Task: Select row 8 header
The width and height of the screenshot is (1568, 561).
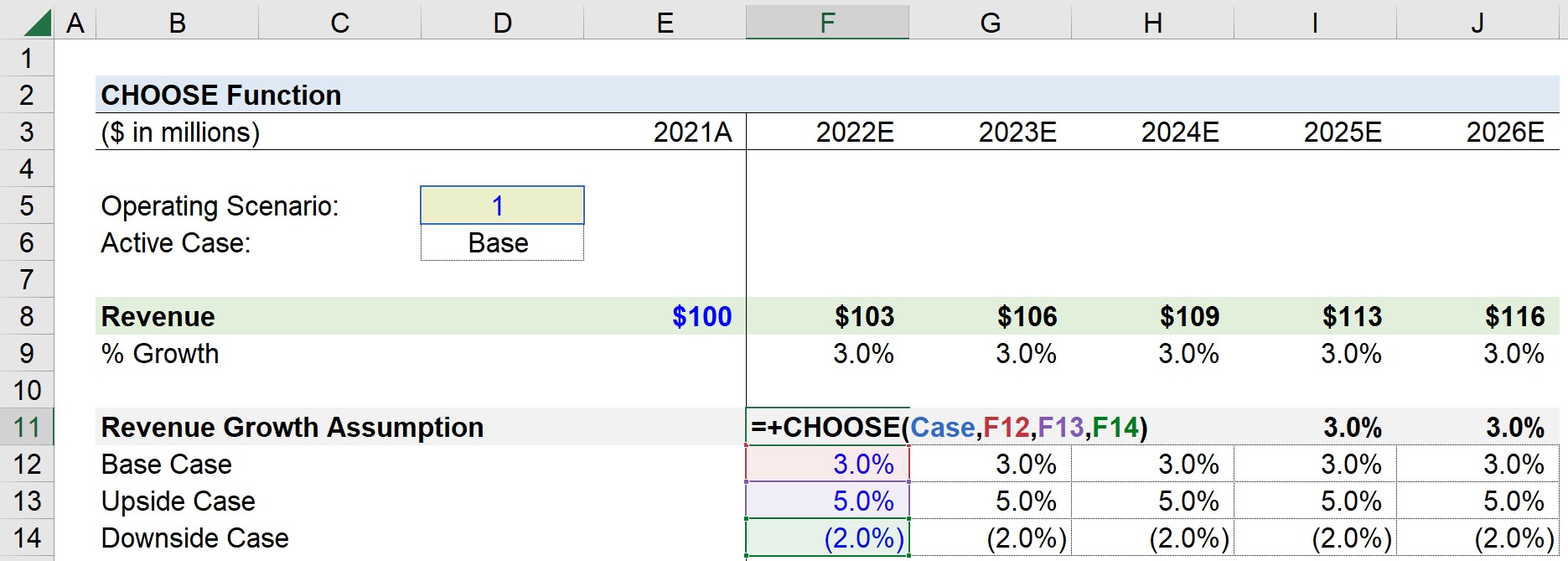Action: (x=27, y=316)
